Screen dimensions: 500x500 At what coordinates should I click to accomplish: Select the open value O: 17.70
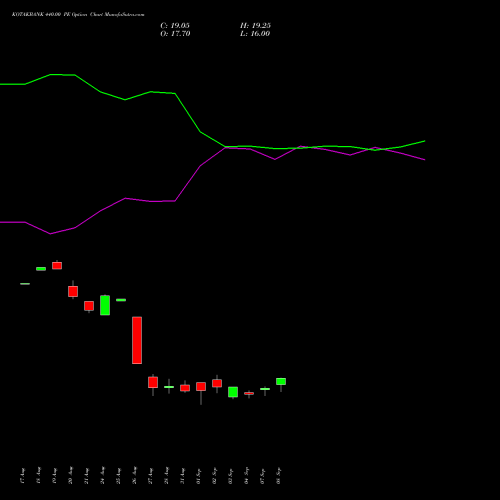point(175,34)
